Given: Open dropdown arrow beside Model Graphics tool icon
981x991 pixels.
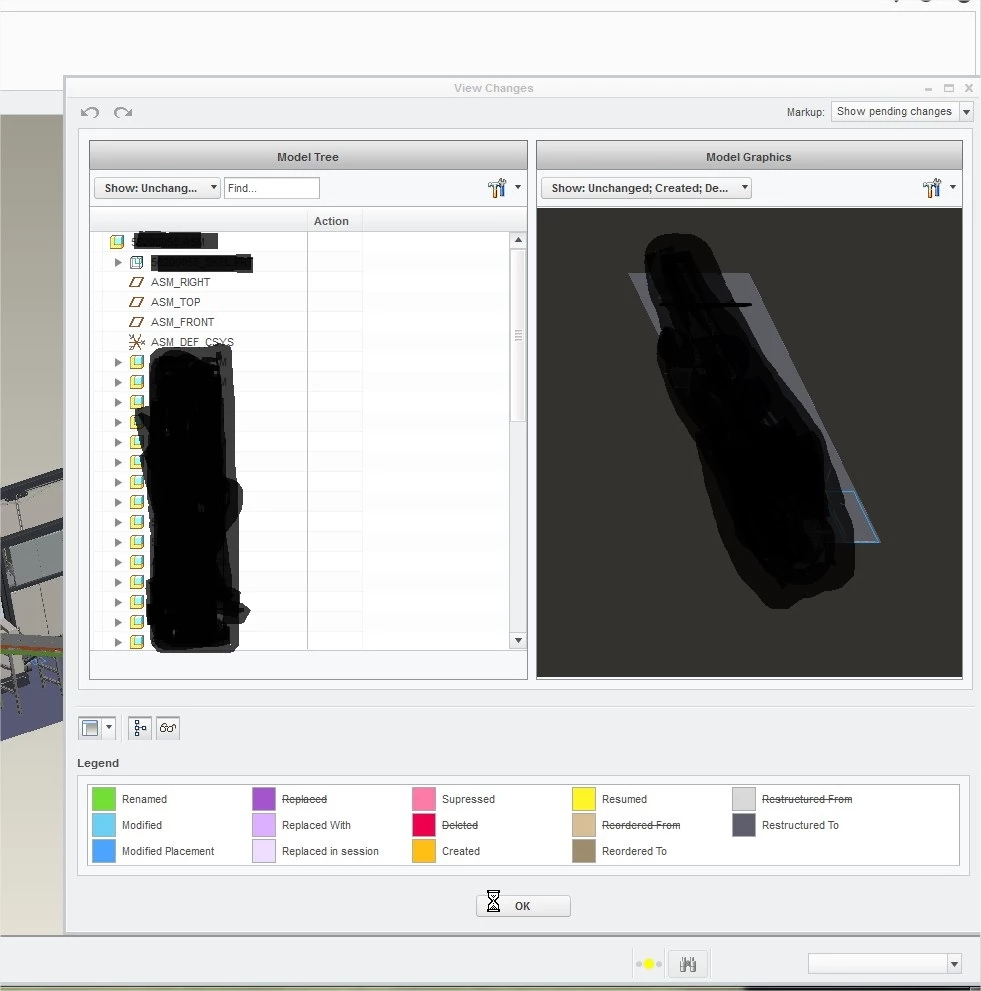Looking at the screenshot, I should [x=953, y=187].
